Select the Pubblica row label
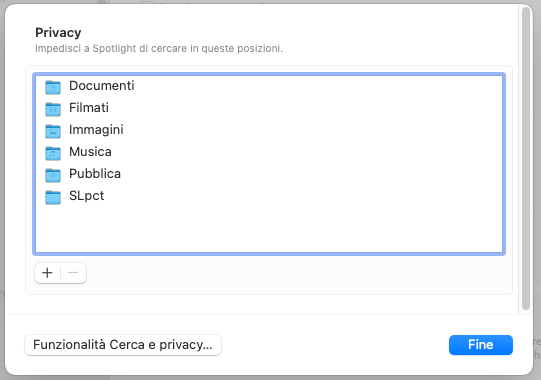The width and height of the screenshot is (541, 380). click(95, 174)
